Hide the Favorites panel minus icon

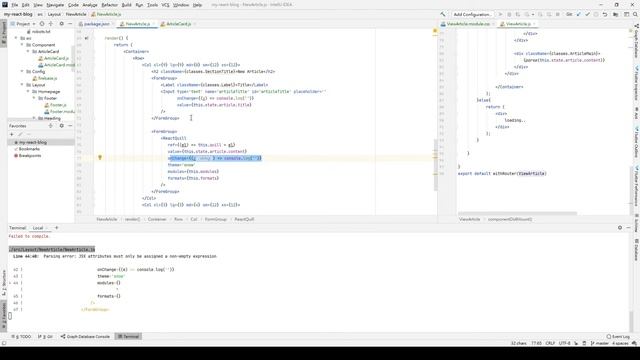[x=70, y=126]
